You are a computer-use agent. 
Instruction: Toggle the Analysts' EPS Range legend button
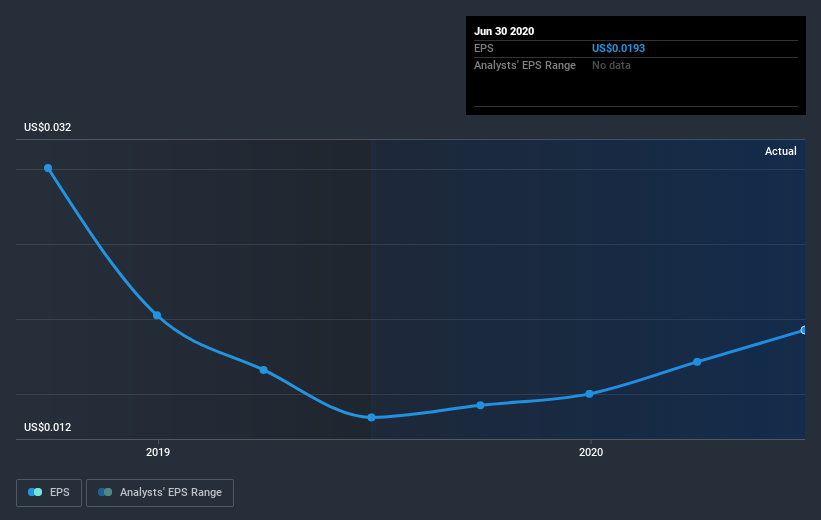click(160, 493)
